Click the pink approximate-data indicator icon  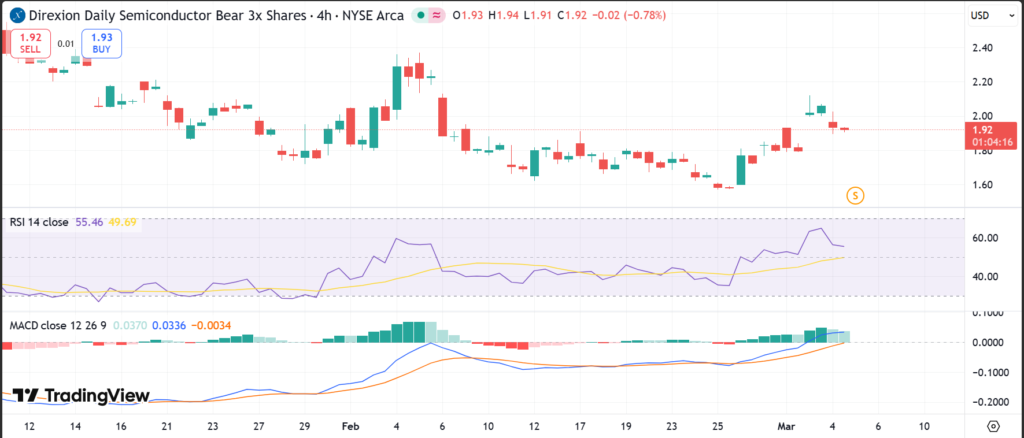(438, 16)
